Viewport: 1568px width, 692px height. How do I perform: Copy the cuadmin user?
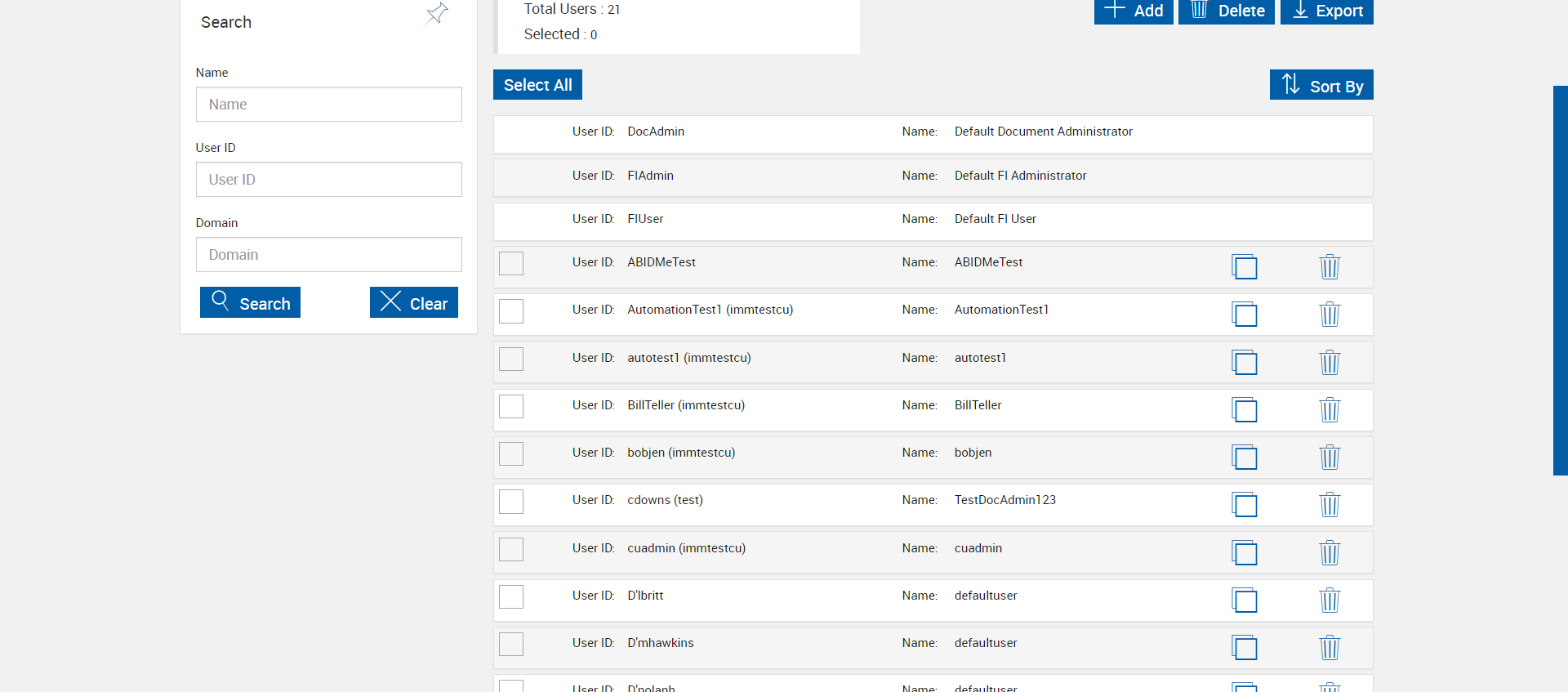[x=1245, y=552]
